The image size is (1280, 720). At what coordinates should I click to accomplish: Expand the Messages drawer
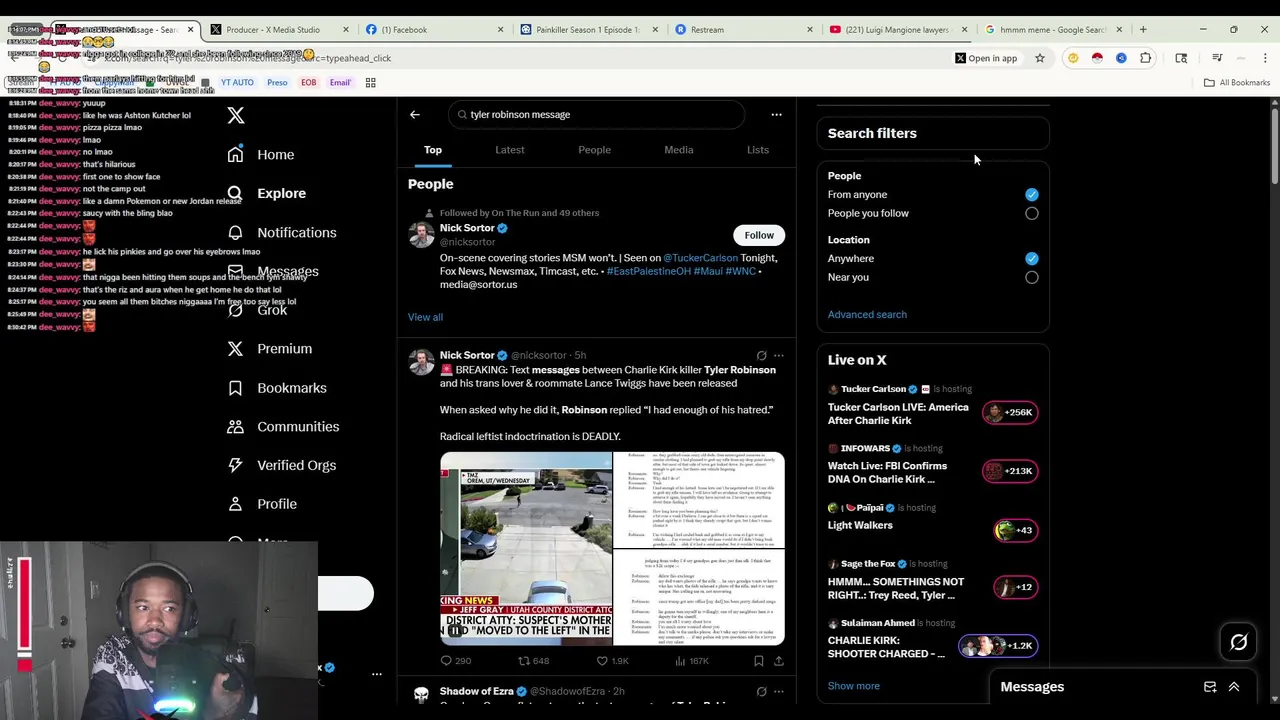[x=1234, y=687]
